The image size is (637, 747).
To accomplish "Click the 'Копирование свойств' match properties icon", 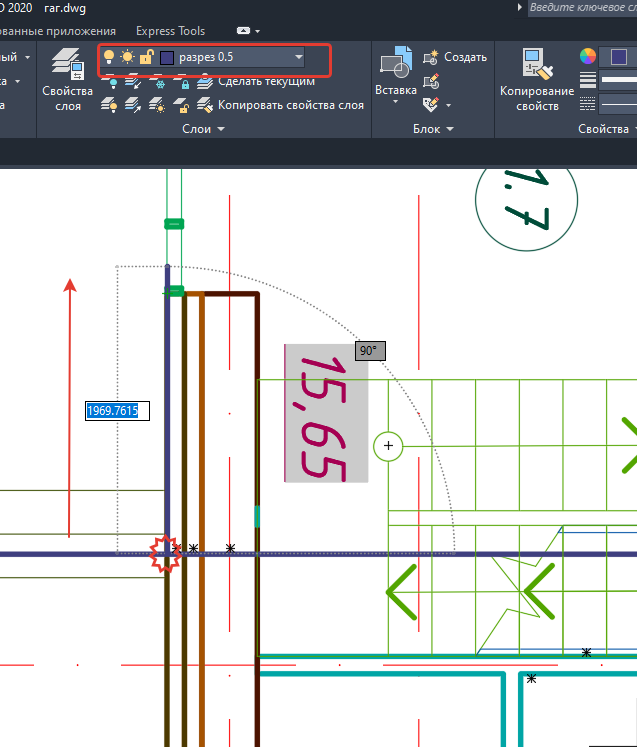I will [x=537, y=63].
